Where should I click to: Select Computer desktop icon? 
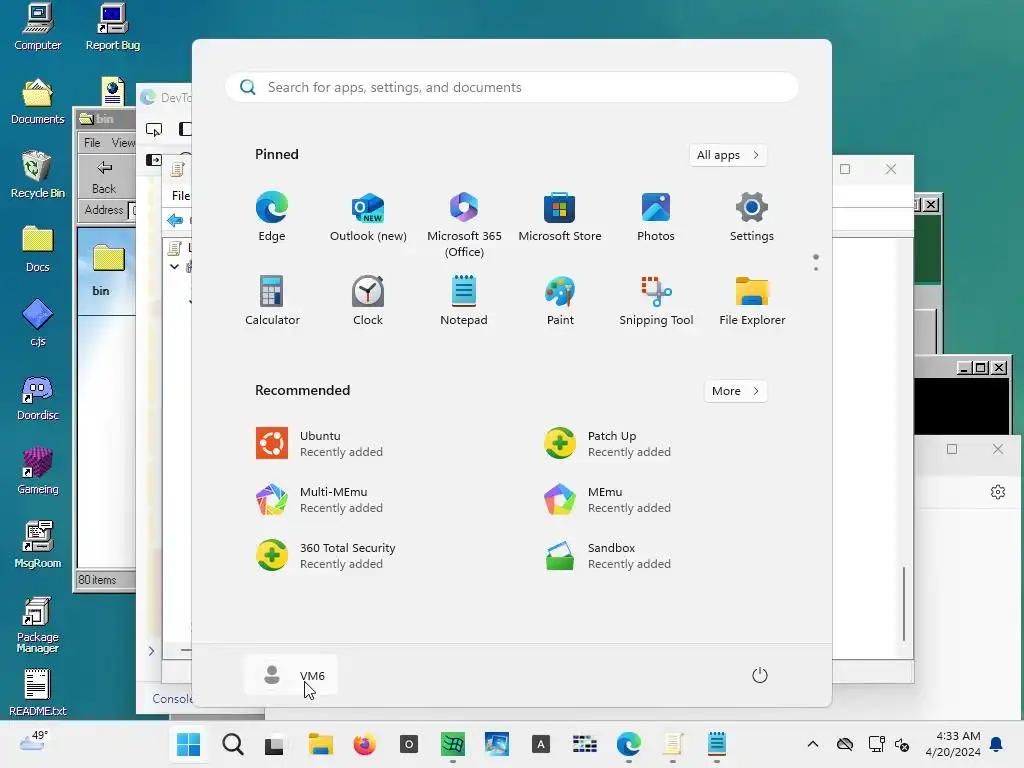pyautogui.click(x=37, y=27)
